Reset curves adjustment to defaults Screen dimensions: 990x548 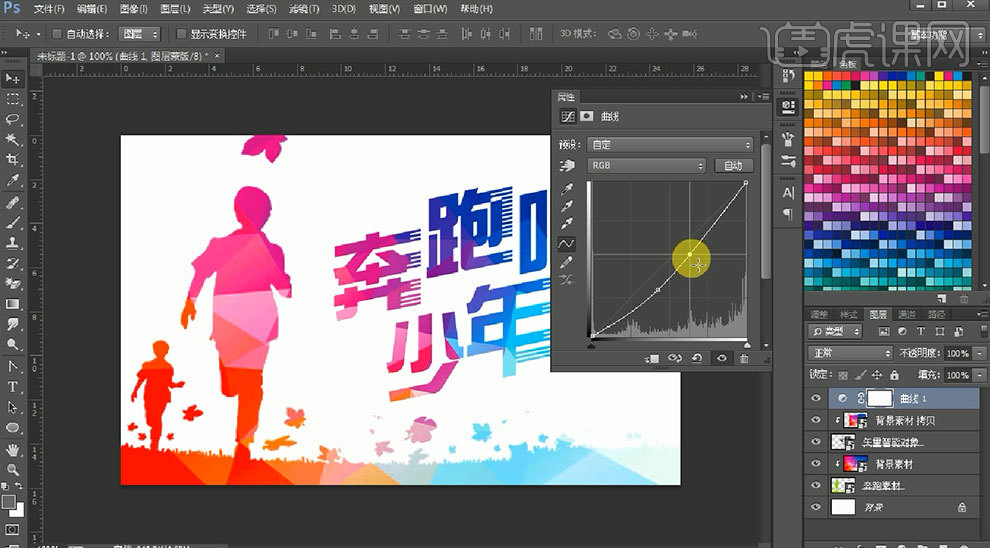pyautogui.click(x=697, y=358)
